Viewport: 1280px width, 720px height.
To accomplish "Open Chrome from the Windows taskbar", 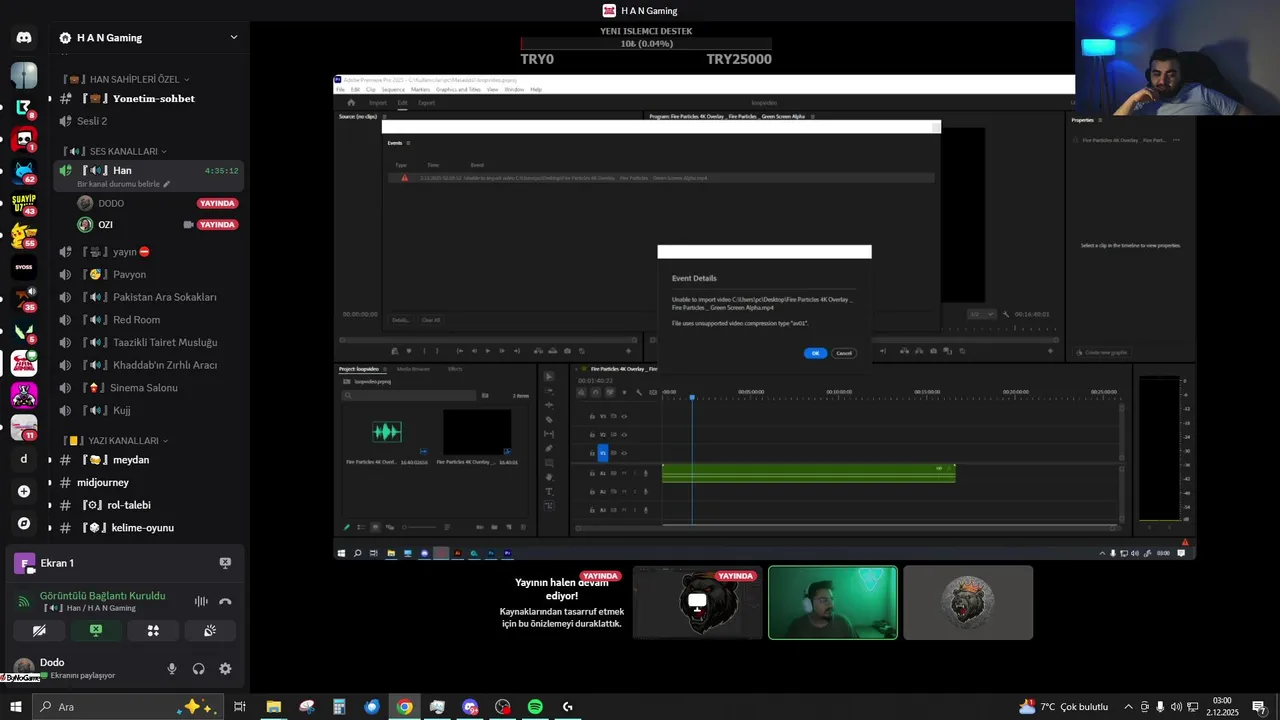I will (404, 707).
